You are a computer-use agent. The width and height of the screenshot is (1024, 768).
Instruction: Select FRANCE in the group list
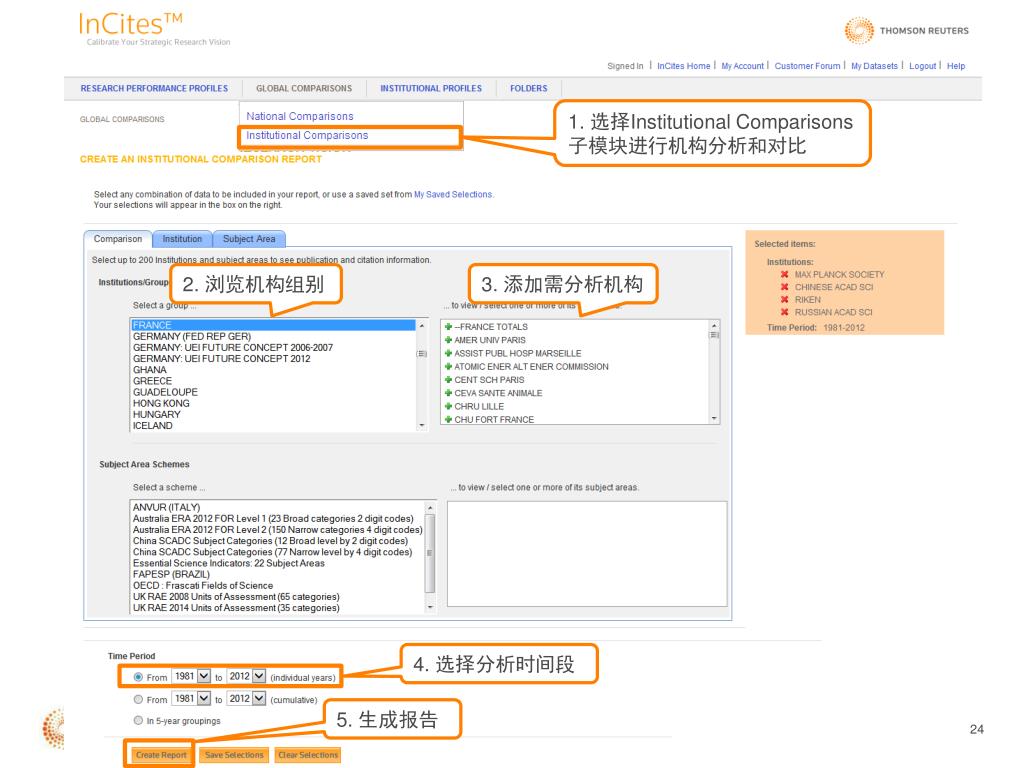click(273, 325)
